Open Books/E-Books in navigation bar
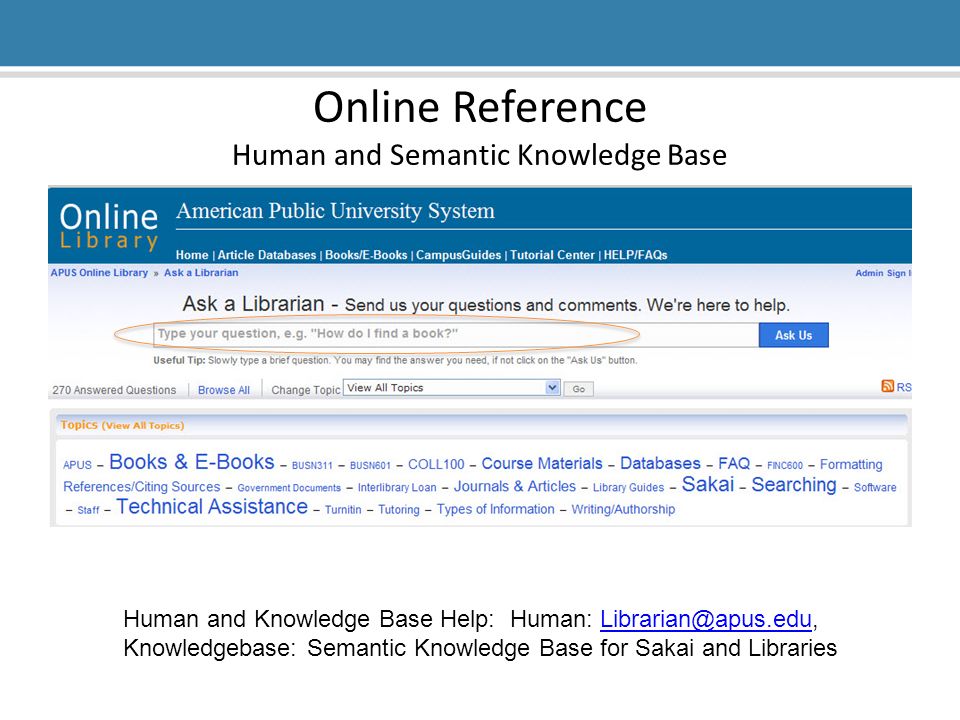 pos(366,255)
